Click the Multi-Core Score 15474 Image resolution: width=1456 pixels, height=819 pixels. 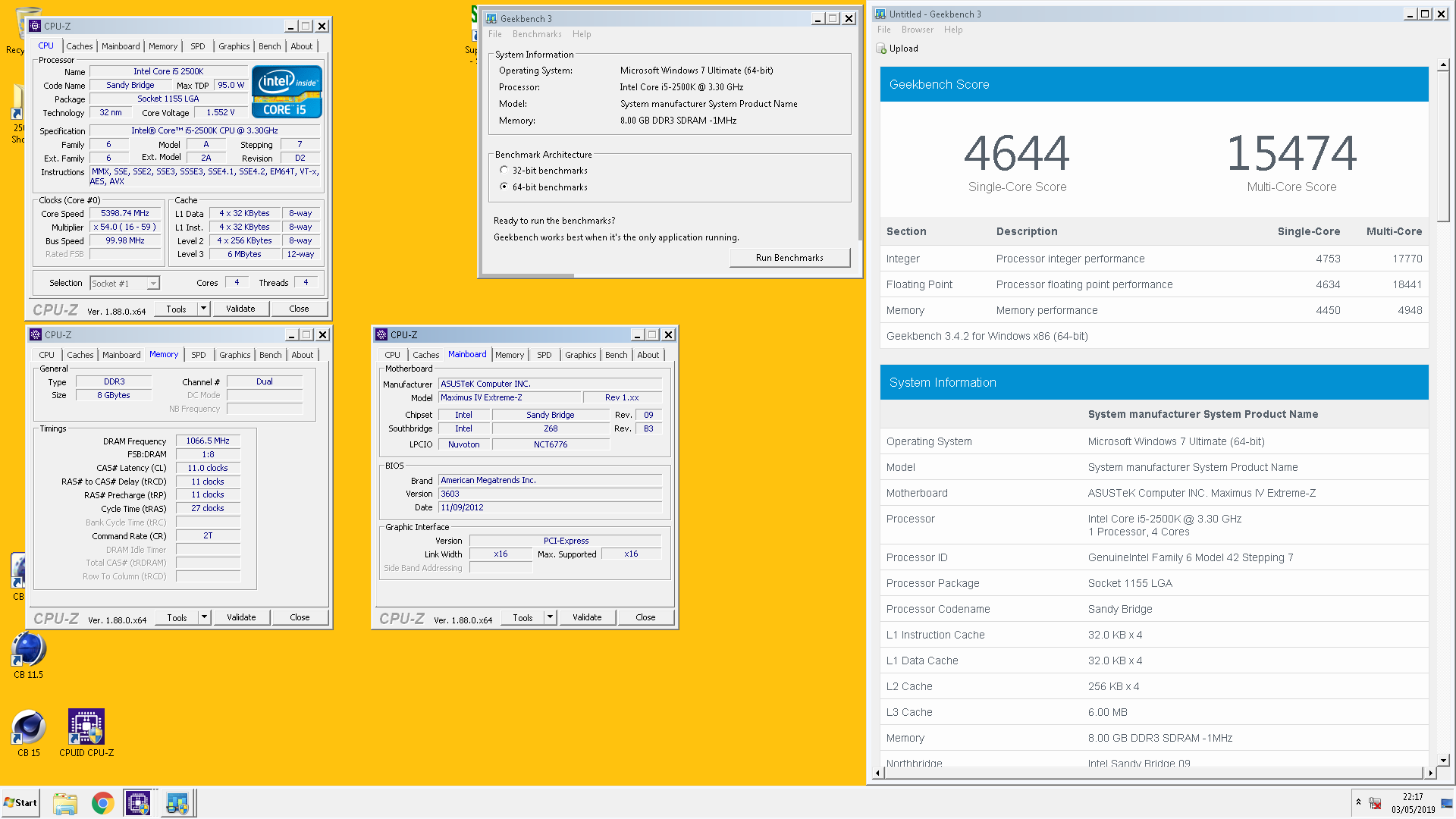click(1291, 153)
